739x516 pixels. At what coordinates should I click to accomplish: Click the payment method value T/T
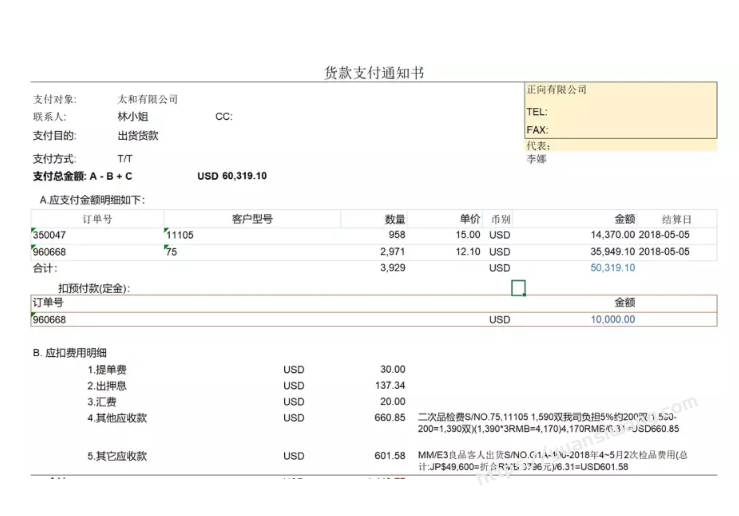point(125,159)
